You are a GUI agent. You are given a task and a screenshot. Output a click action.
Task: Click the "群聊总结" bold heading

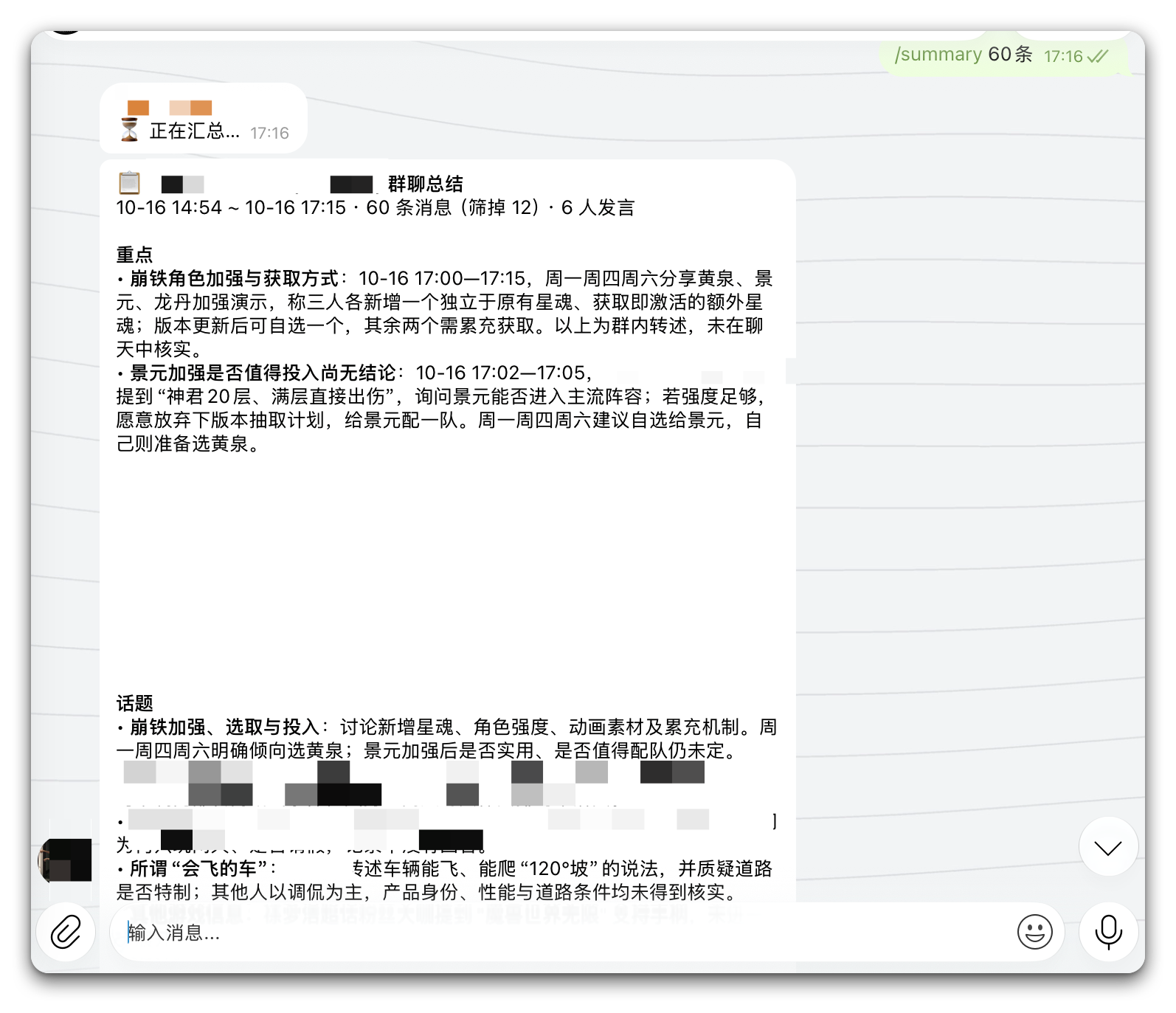coord(426,184)
